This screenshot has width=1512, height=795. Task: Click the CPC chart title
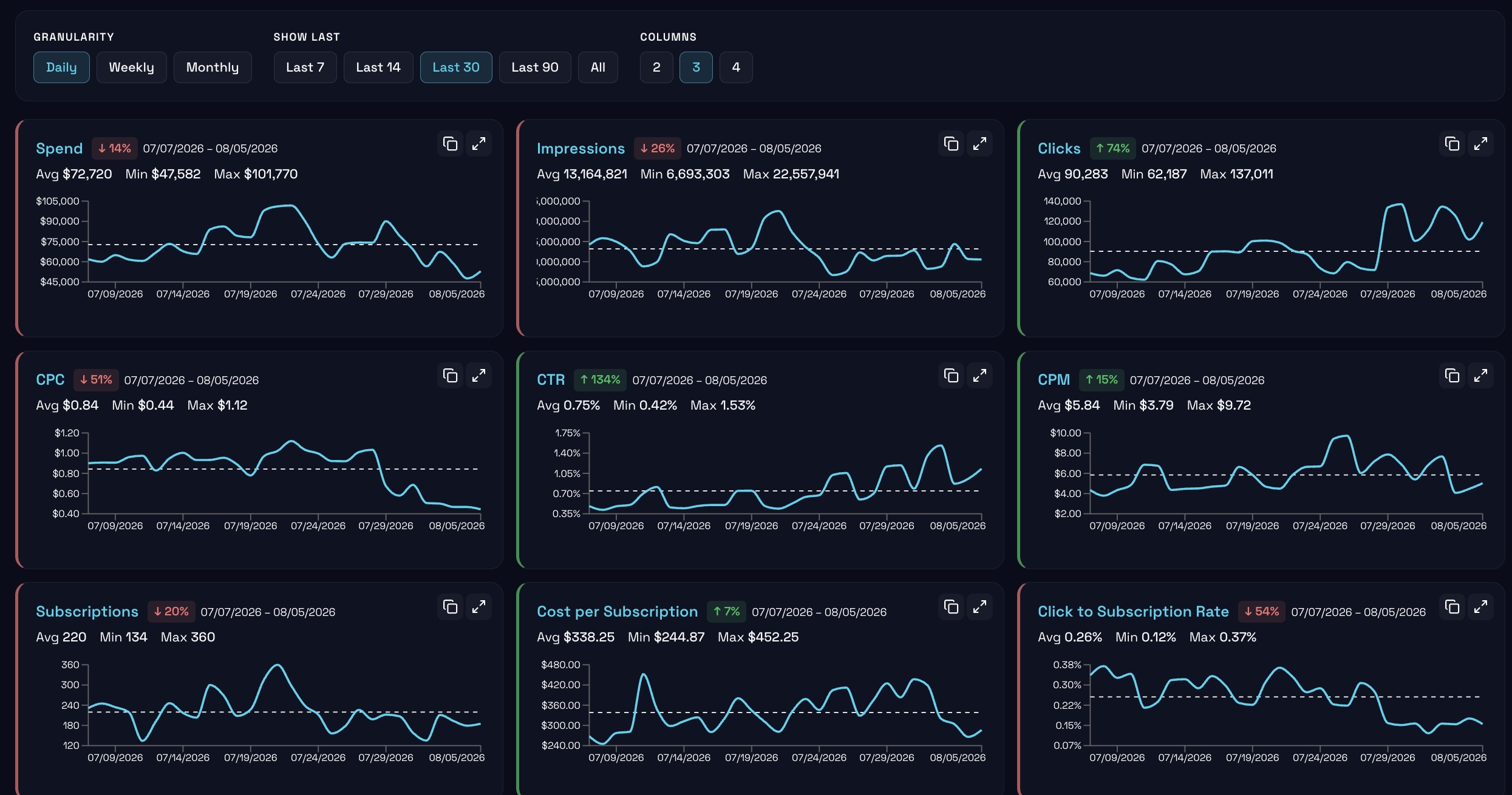point(50,380)
